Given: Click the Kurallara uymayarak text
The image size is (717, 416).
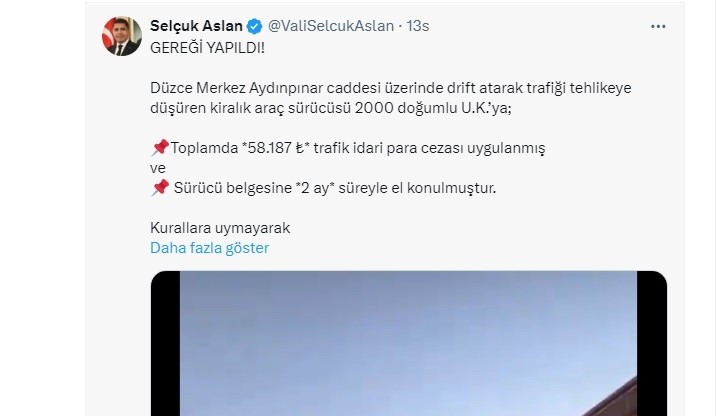Looking at the screenshot, I should (x=220, y=228).
